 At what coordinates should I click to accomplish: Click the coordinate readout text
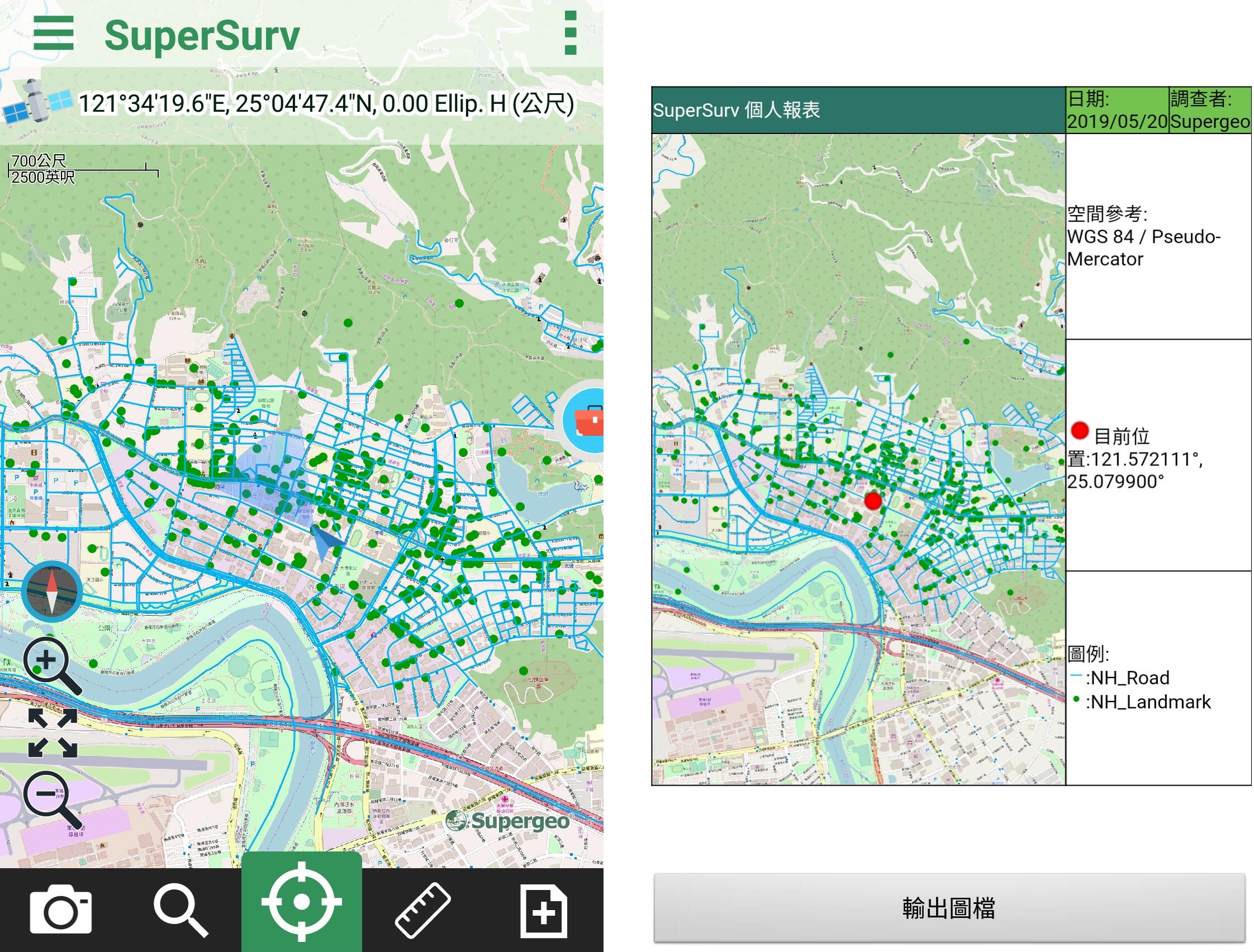(x=326, y=104)
